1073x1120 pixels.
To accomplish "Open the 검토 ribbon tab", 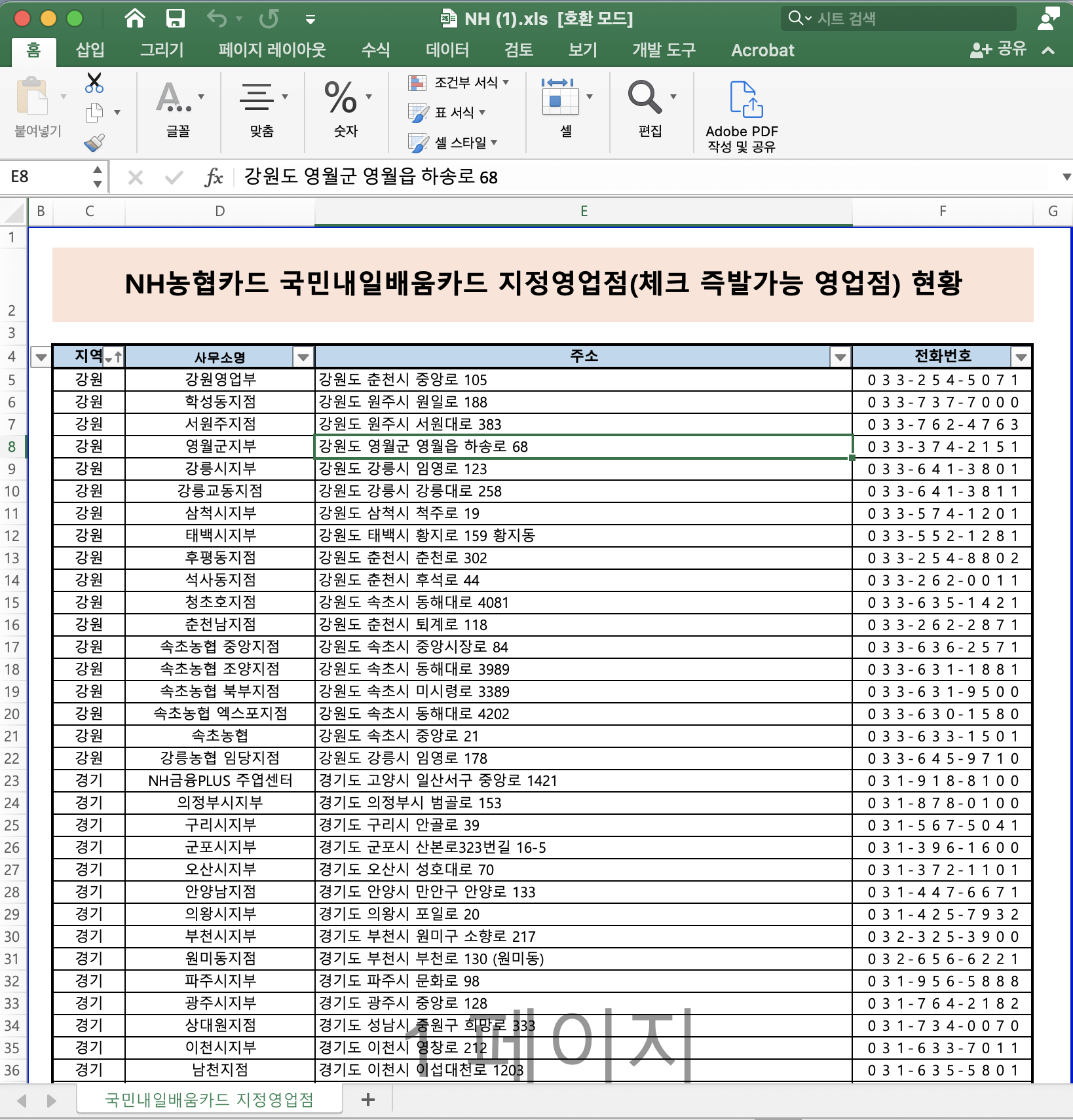I will coord(519,50).
